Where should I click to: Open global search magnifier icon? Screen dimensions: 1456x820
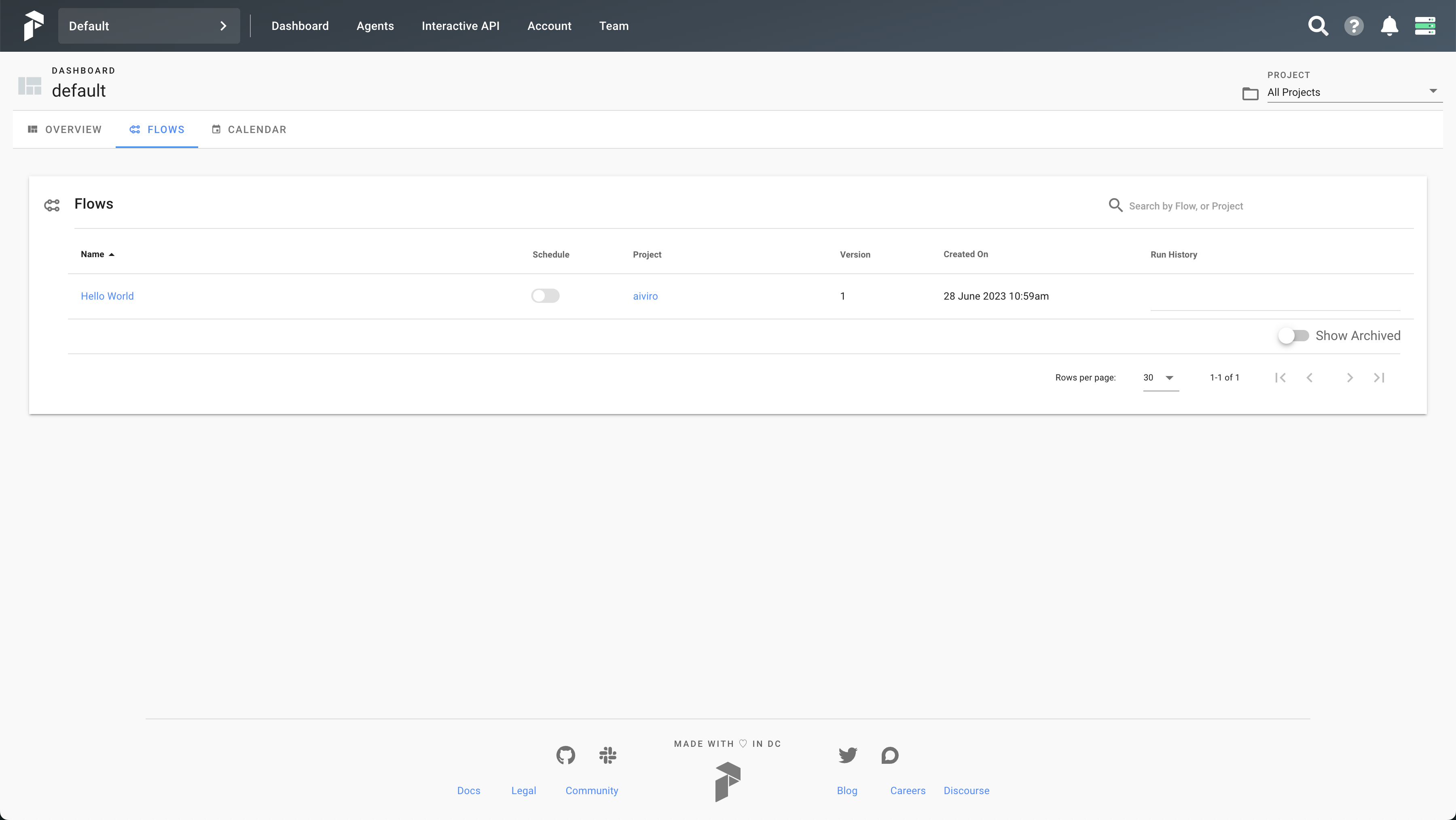click(x=1318, y=26)
